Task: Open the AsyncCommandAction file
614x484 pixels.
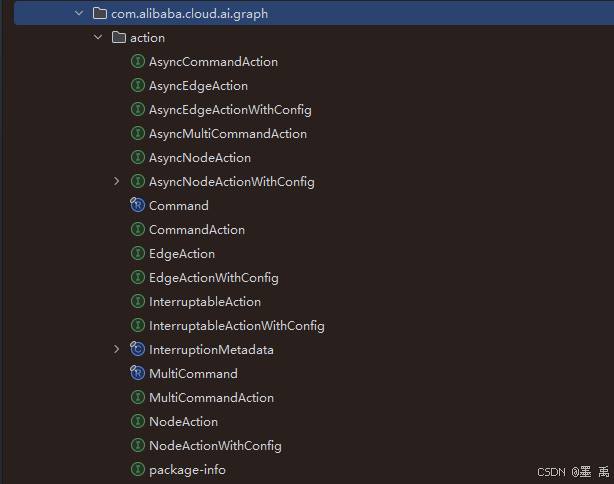Action: 213,62
